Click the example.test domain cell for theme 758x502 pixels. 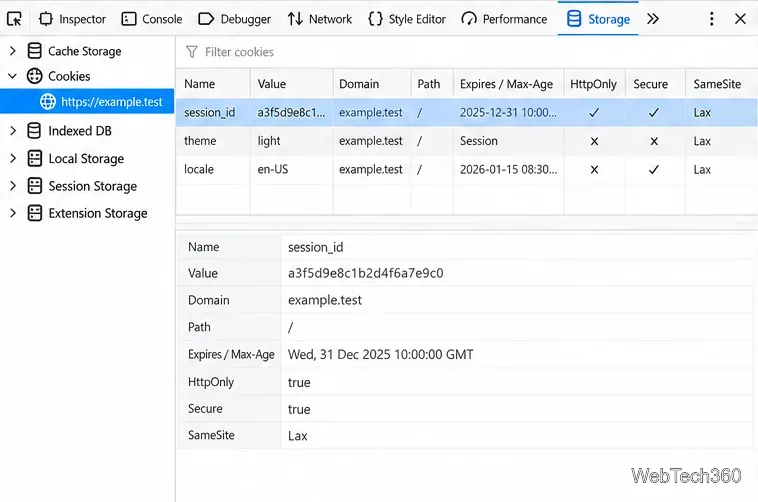[372, 141]
